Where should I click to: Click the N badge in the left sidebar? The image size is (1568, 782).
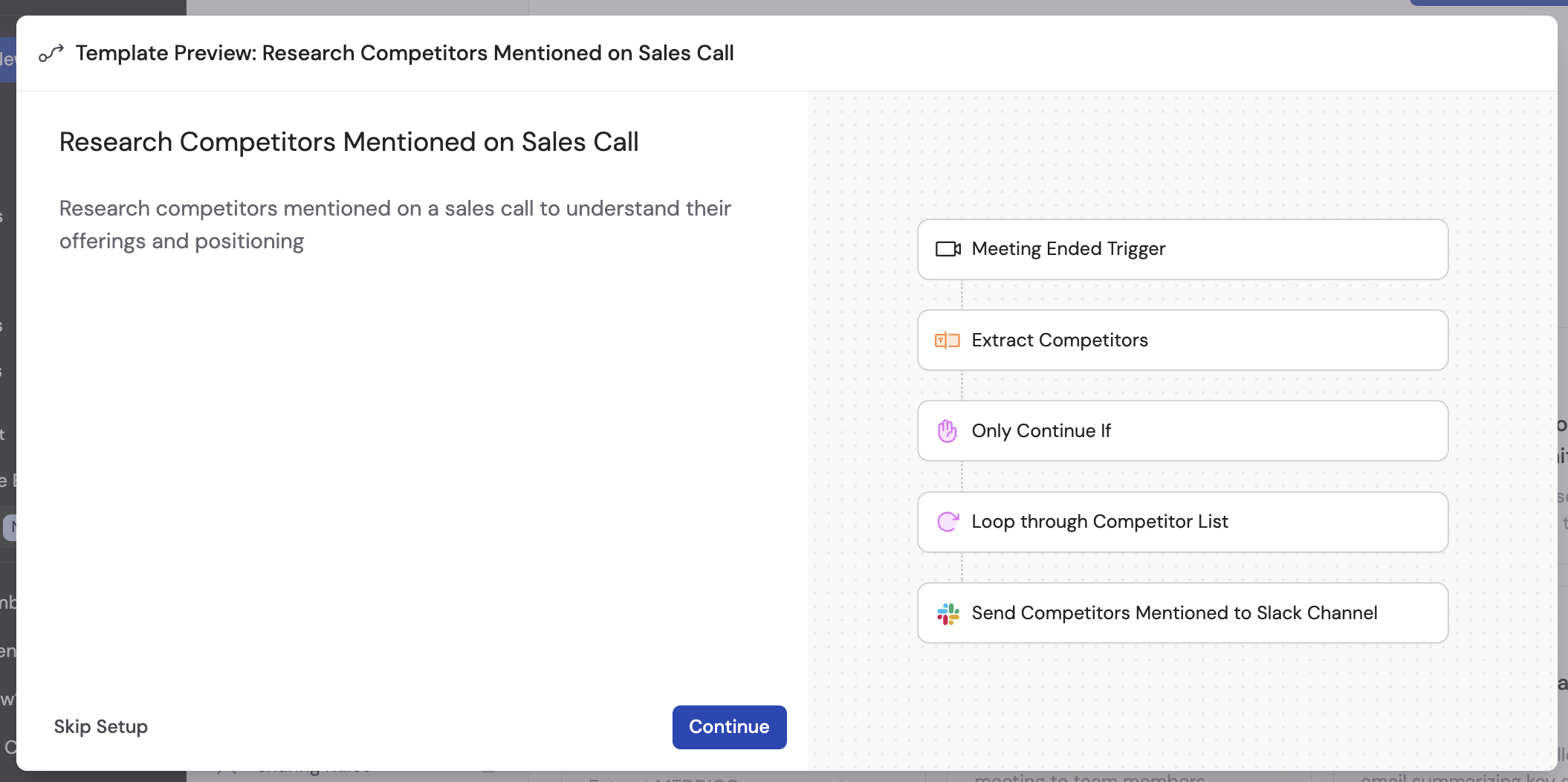[x=10, y=527]
